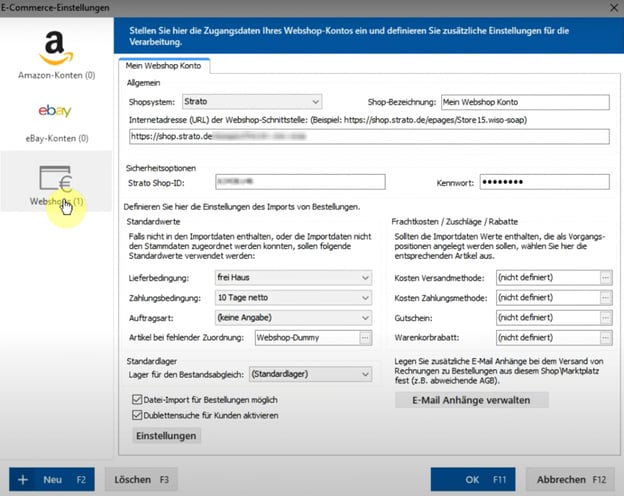Select the Webshop accounts icon
This screenshot has height=496, width=624.
tap(56, 180)
